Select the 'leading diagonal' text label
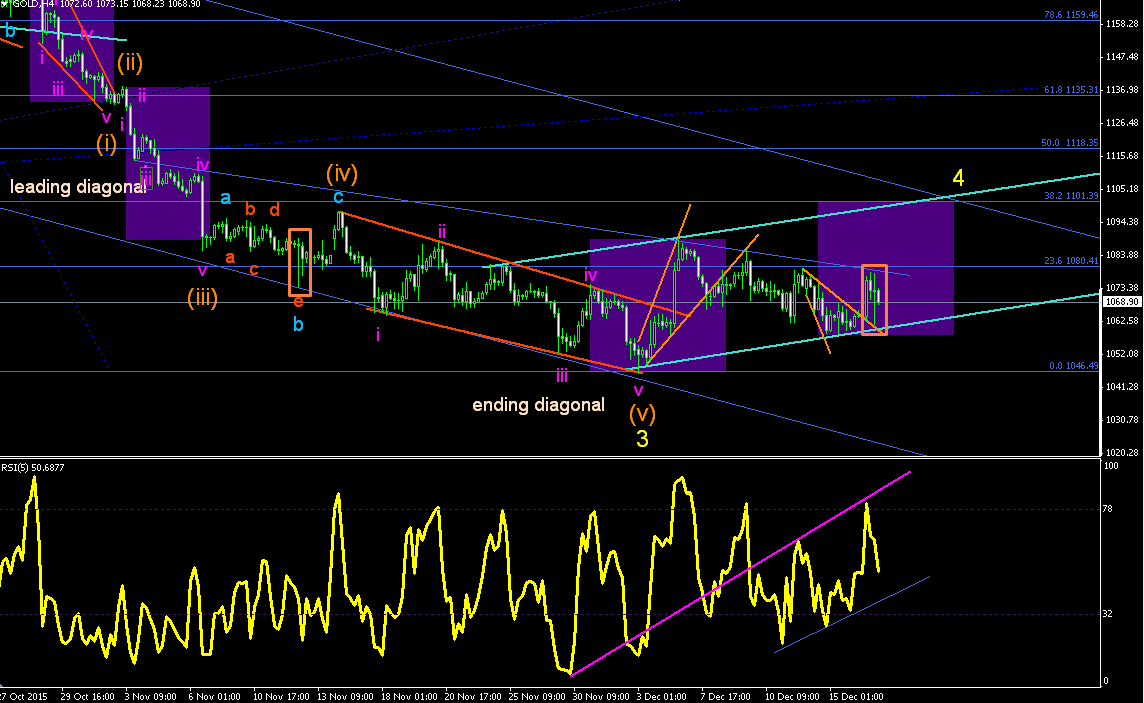Viewport: 1144px width, 703px height. 78,187
